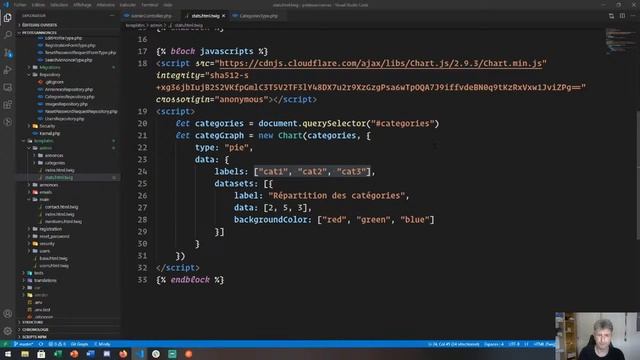Open CategoriesRepository.php in the file tree

[69, 97]
